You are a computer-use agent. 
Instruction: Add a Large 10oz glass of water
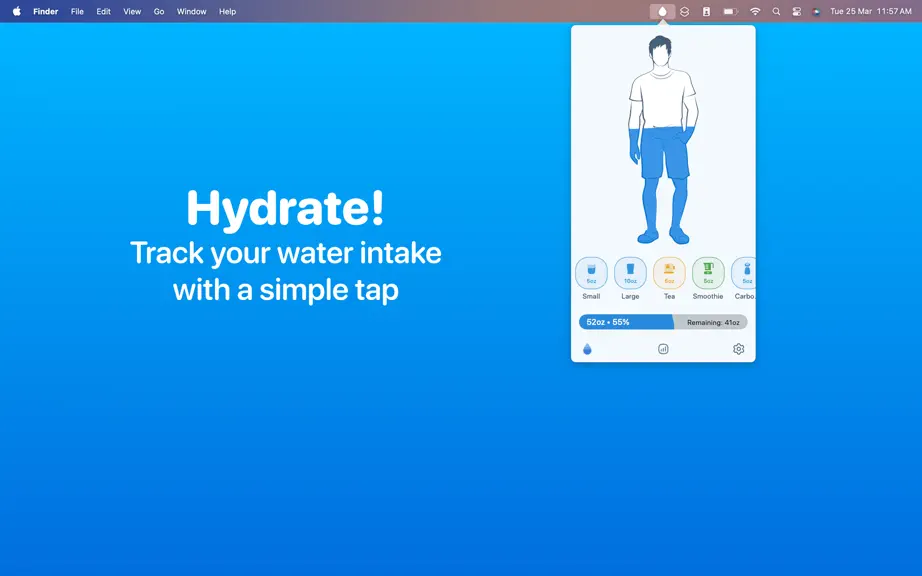(630, 273)
